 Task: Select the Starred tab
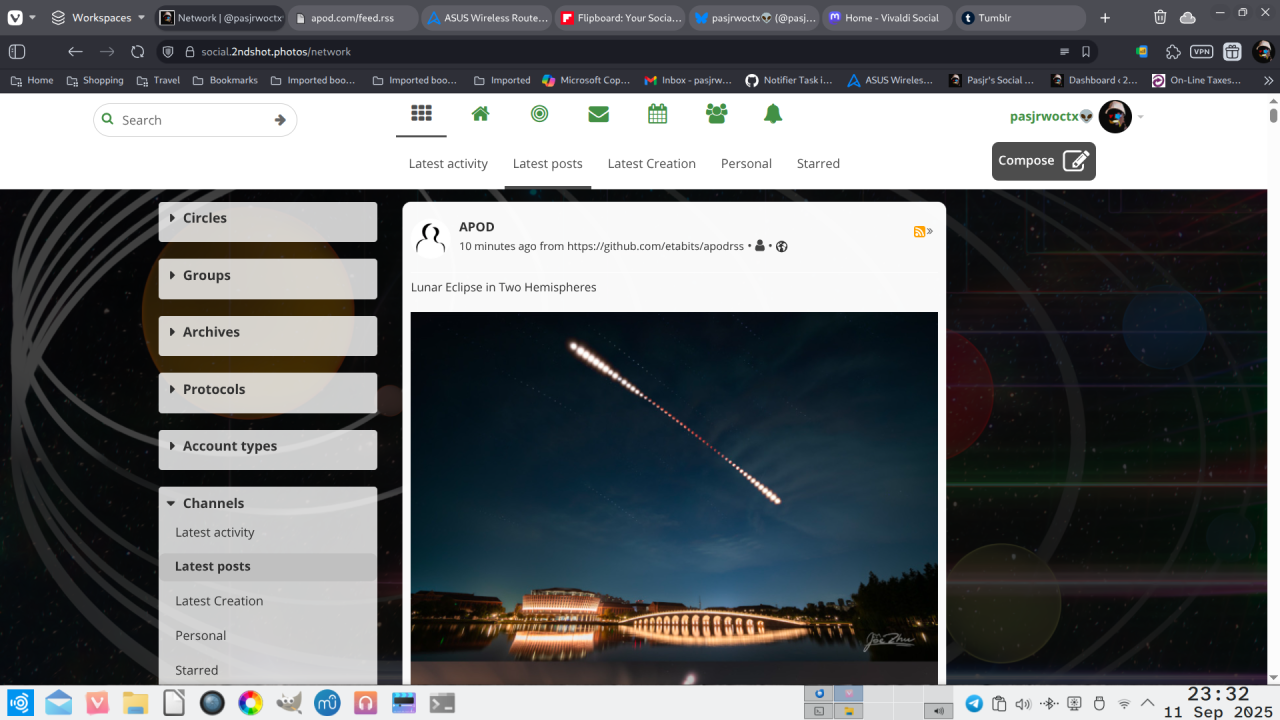coord(818,164)
